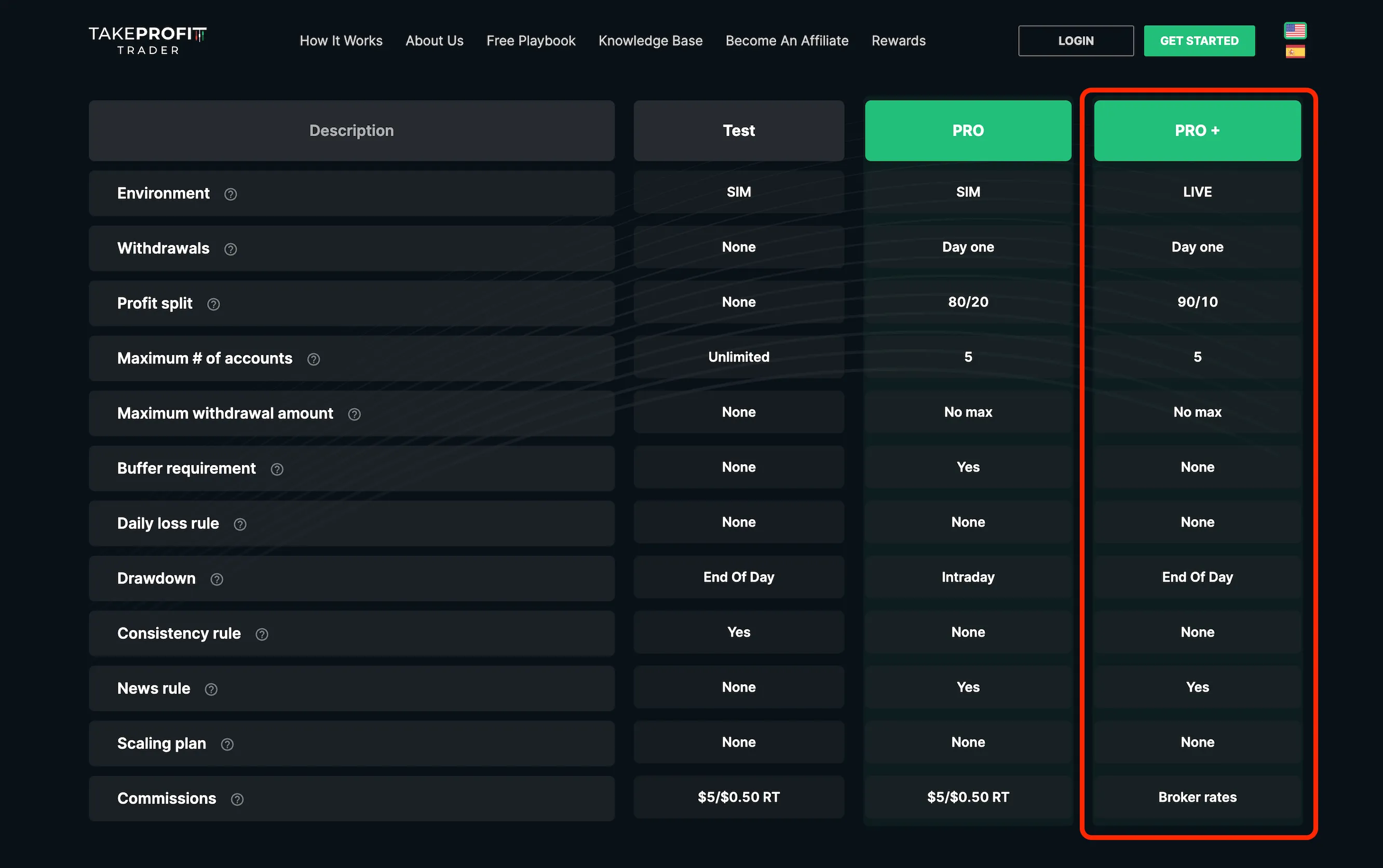Image resolution: width=1383 pixels, height=868 pixels.
Task: Select Spanish via the Spain flag icon
Action: point(1295,52)
